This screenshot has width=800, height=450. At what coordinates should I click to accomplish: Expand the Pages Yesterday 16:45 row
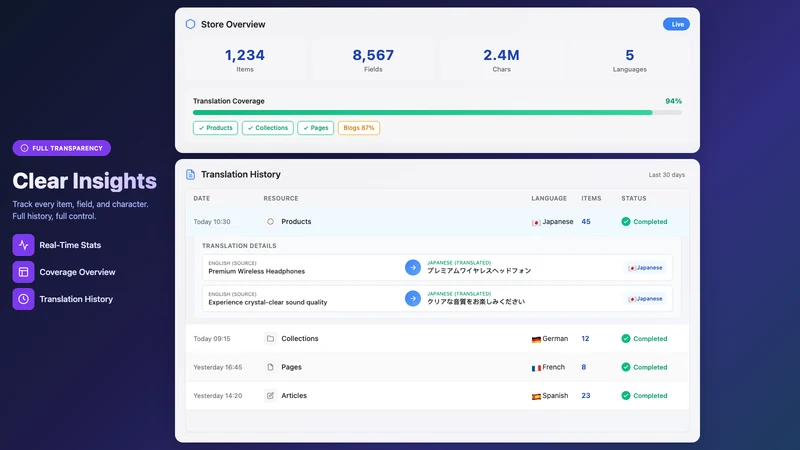pos(437,367)
